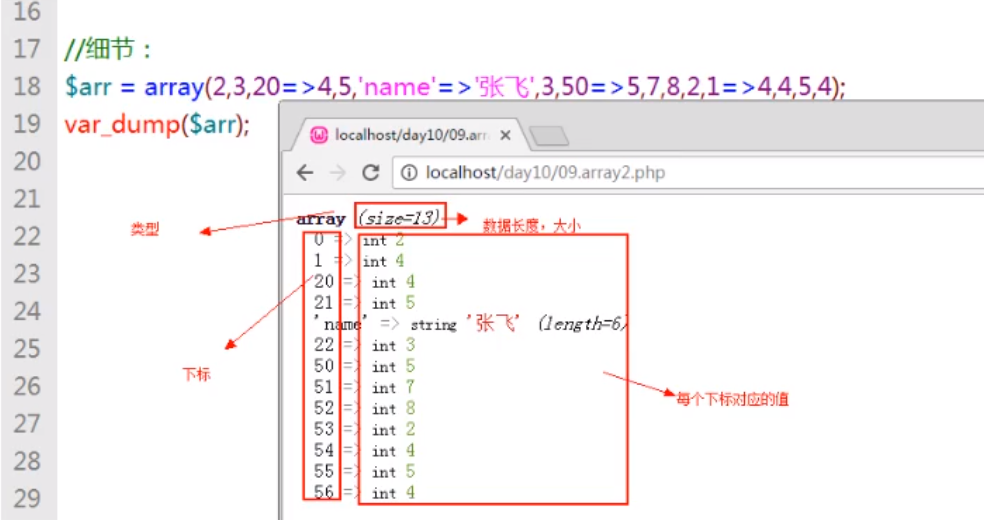Click line number 17 in the gutter
This screenshot has height=520, width=984.
click(x=27, y=49)
